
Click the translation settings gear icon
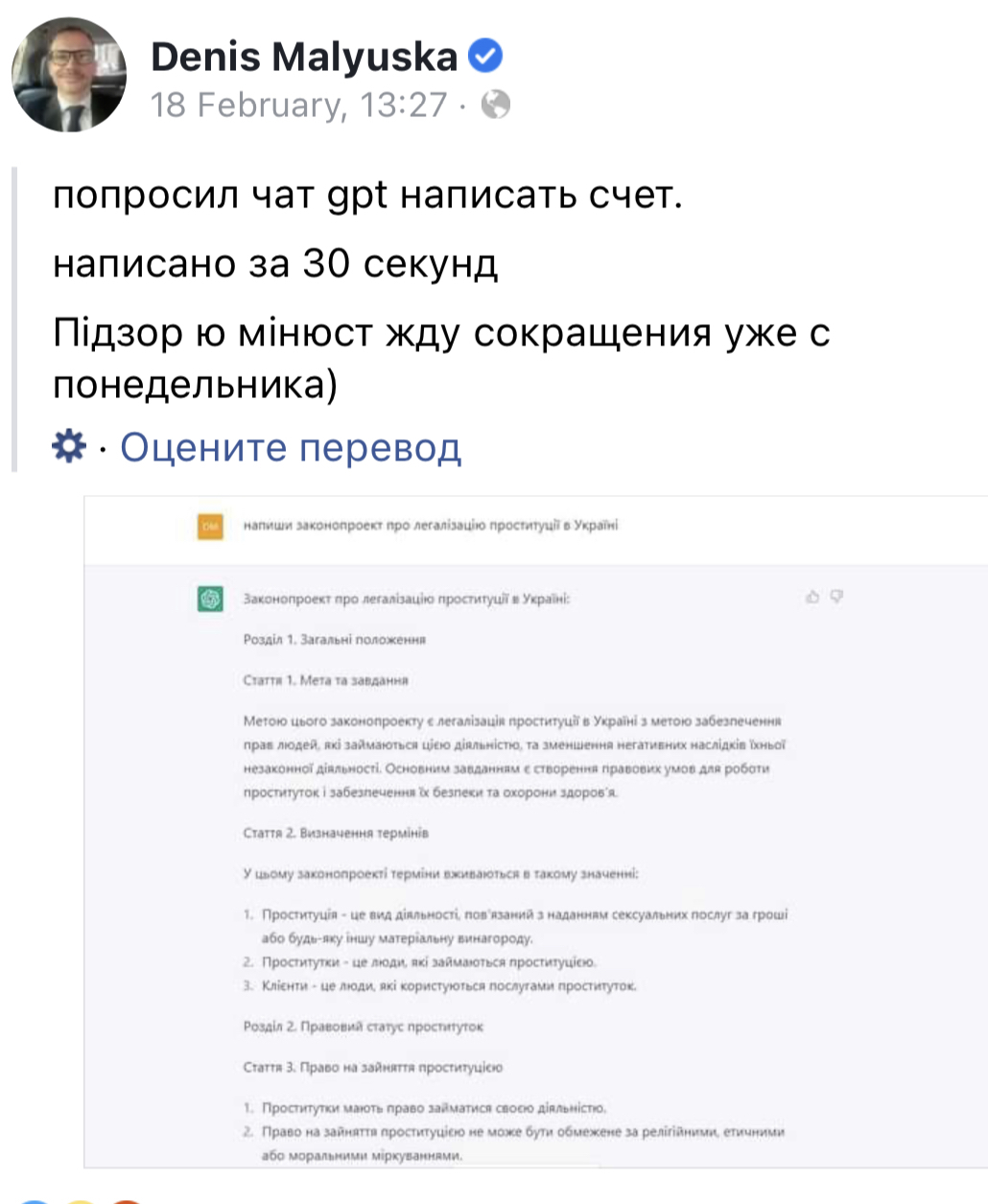[69, 446]
